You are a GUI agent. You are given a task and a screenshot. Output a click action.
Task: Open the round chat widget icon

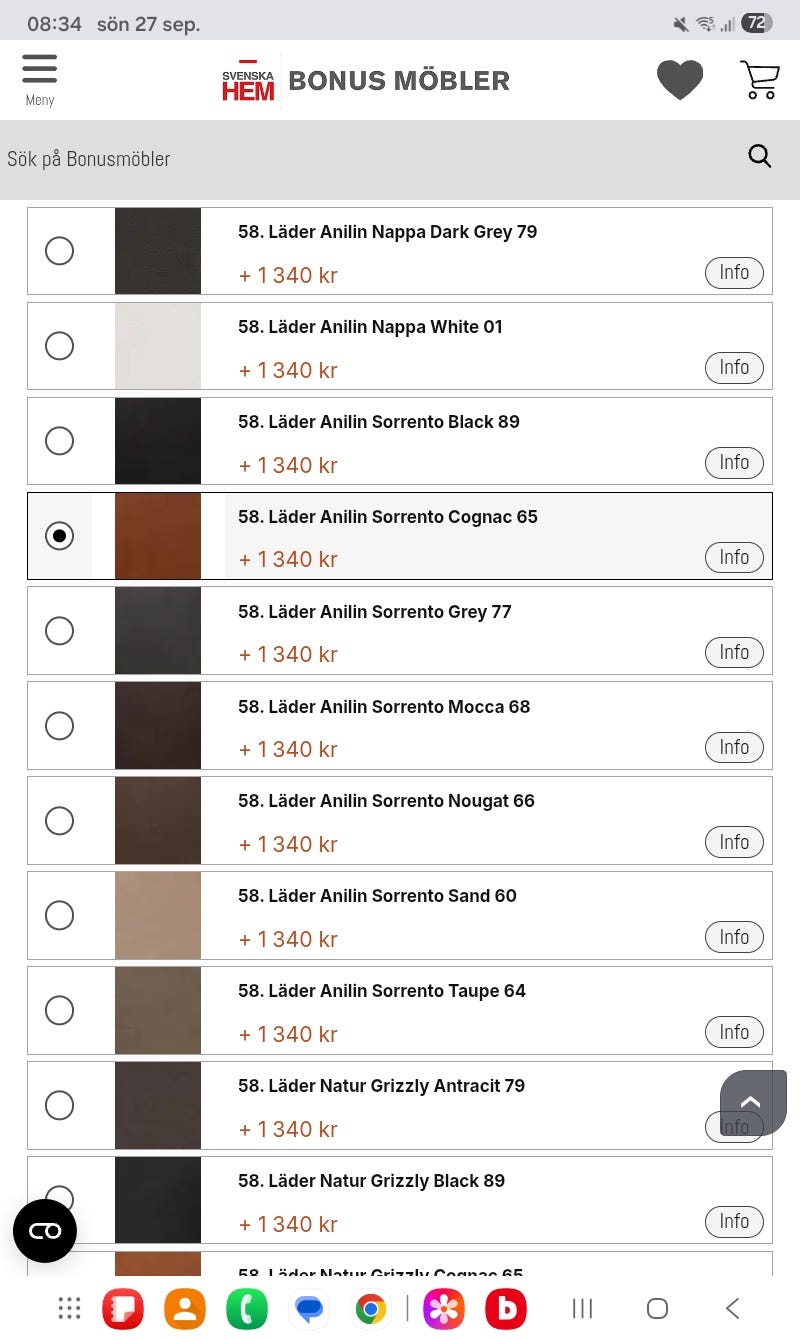point(45,1231)
